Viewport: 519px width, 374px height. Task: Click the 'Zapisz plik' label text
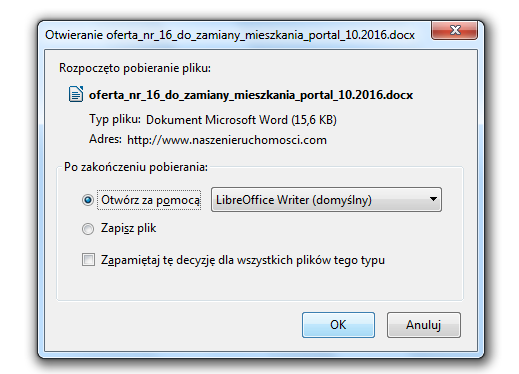coord(128,228)
